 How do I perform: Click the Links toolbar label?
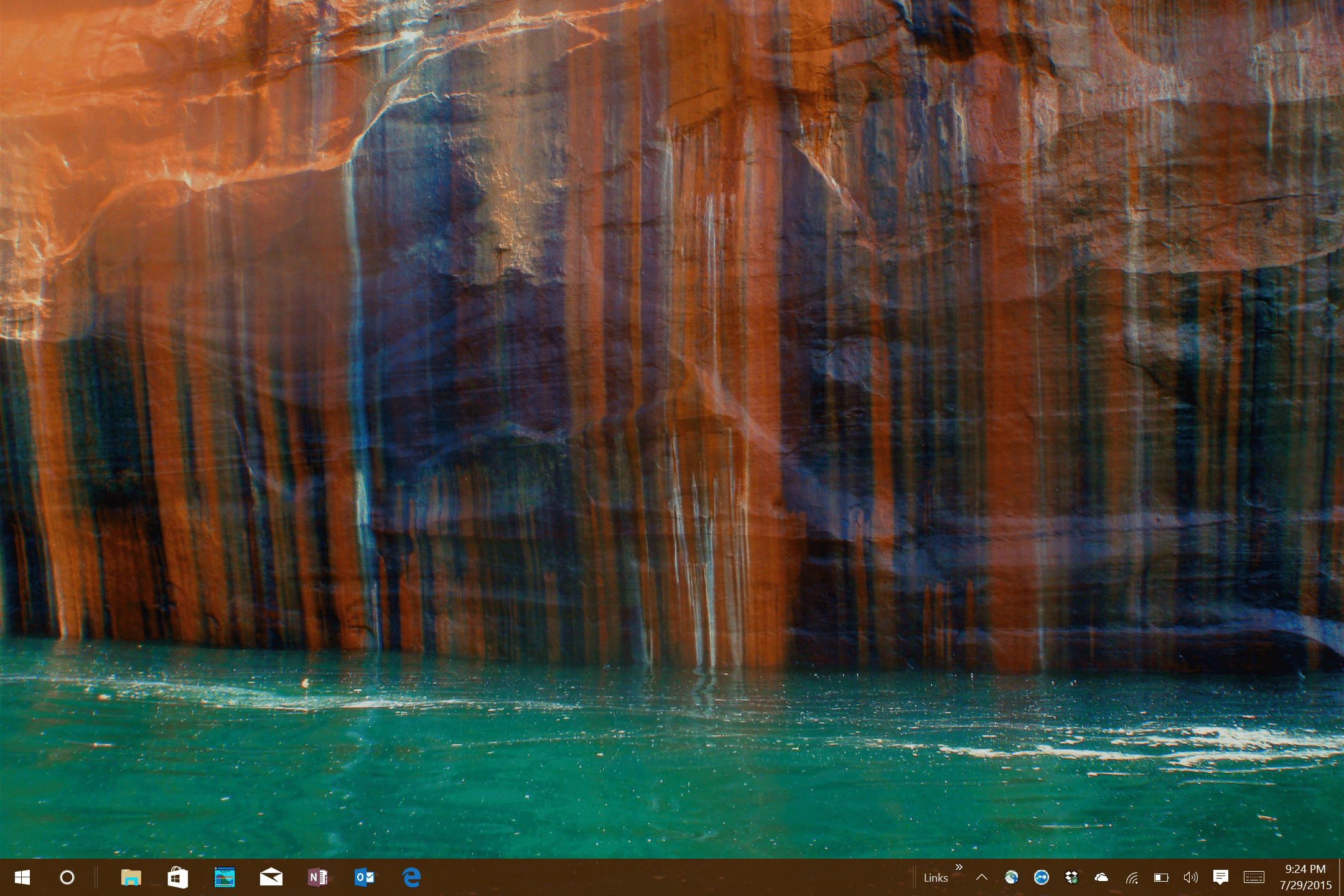[935, 878]
